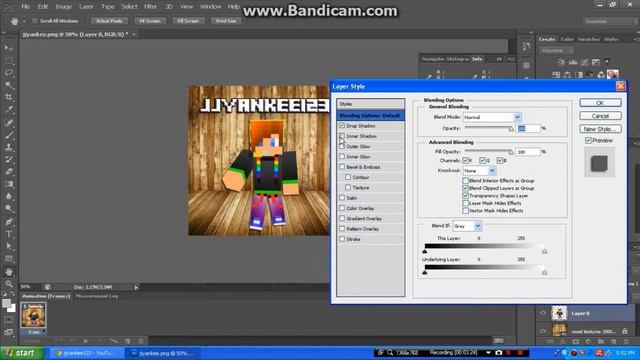Select the Blur tool

point(9,196)
